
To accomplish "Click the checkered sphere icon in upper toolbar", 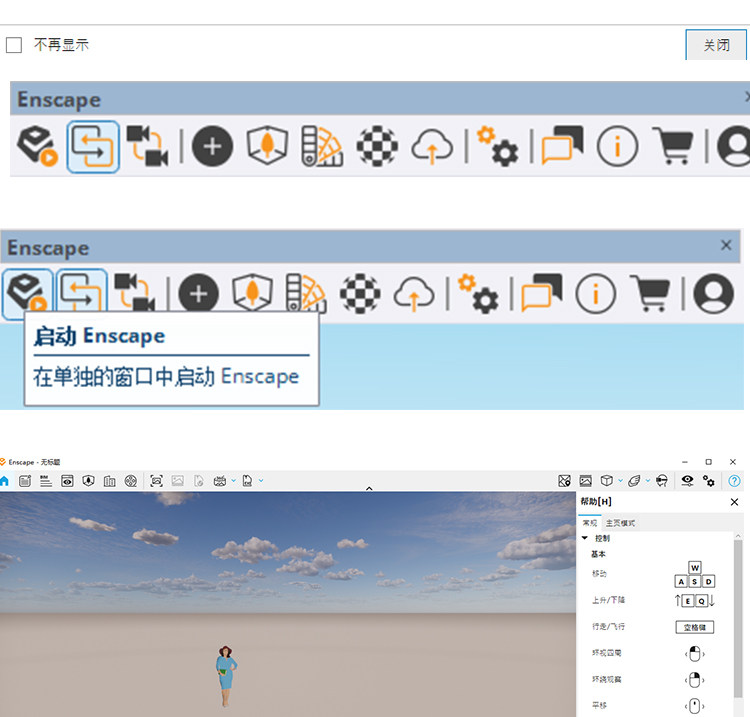I will tap(377, 146).
